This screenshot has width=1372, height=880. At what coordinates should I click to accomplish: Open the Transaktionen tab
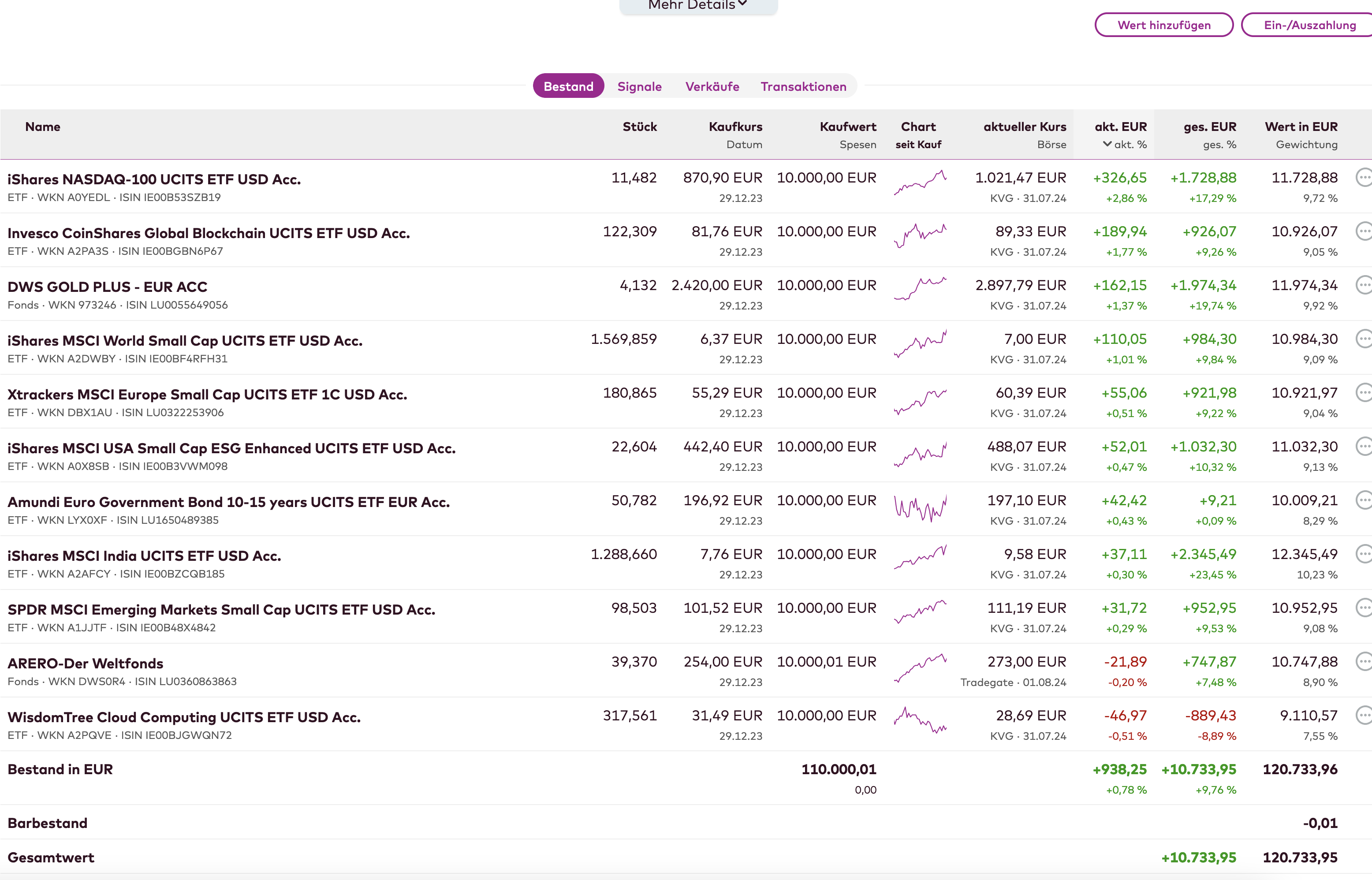click(803, 86)
